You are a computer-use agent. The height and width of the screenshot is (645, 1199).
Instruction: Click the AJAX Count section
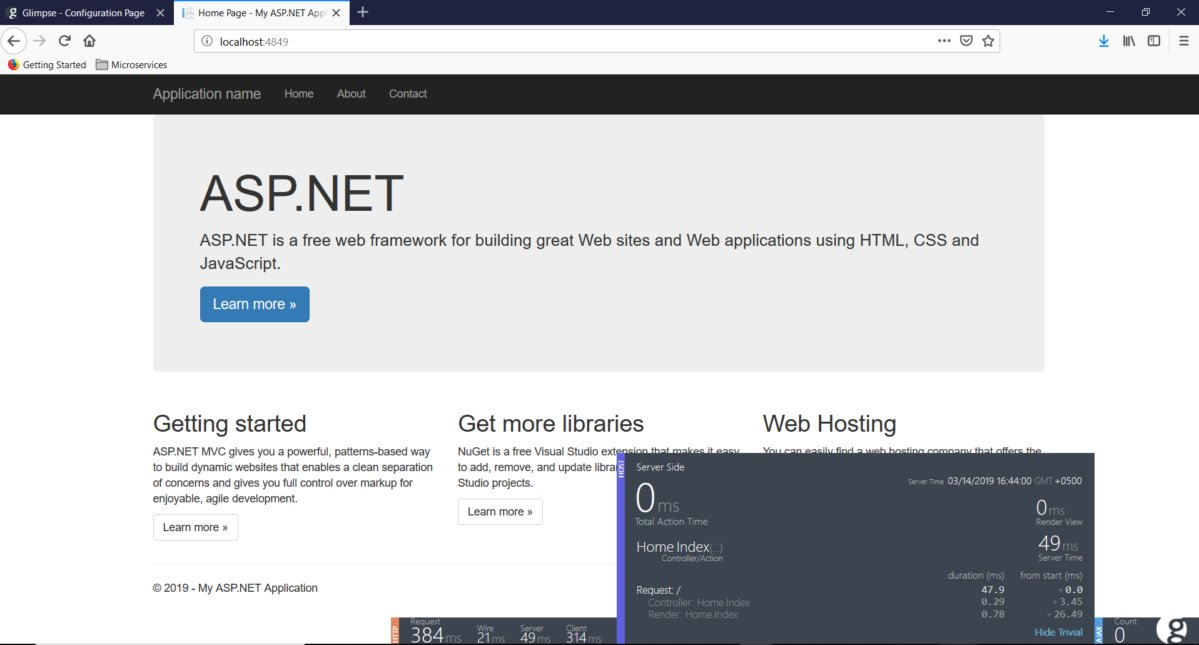1125,631
